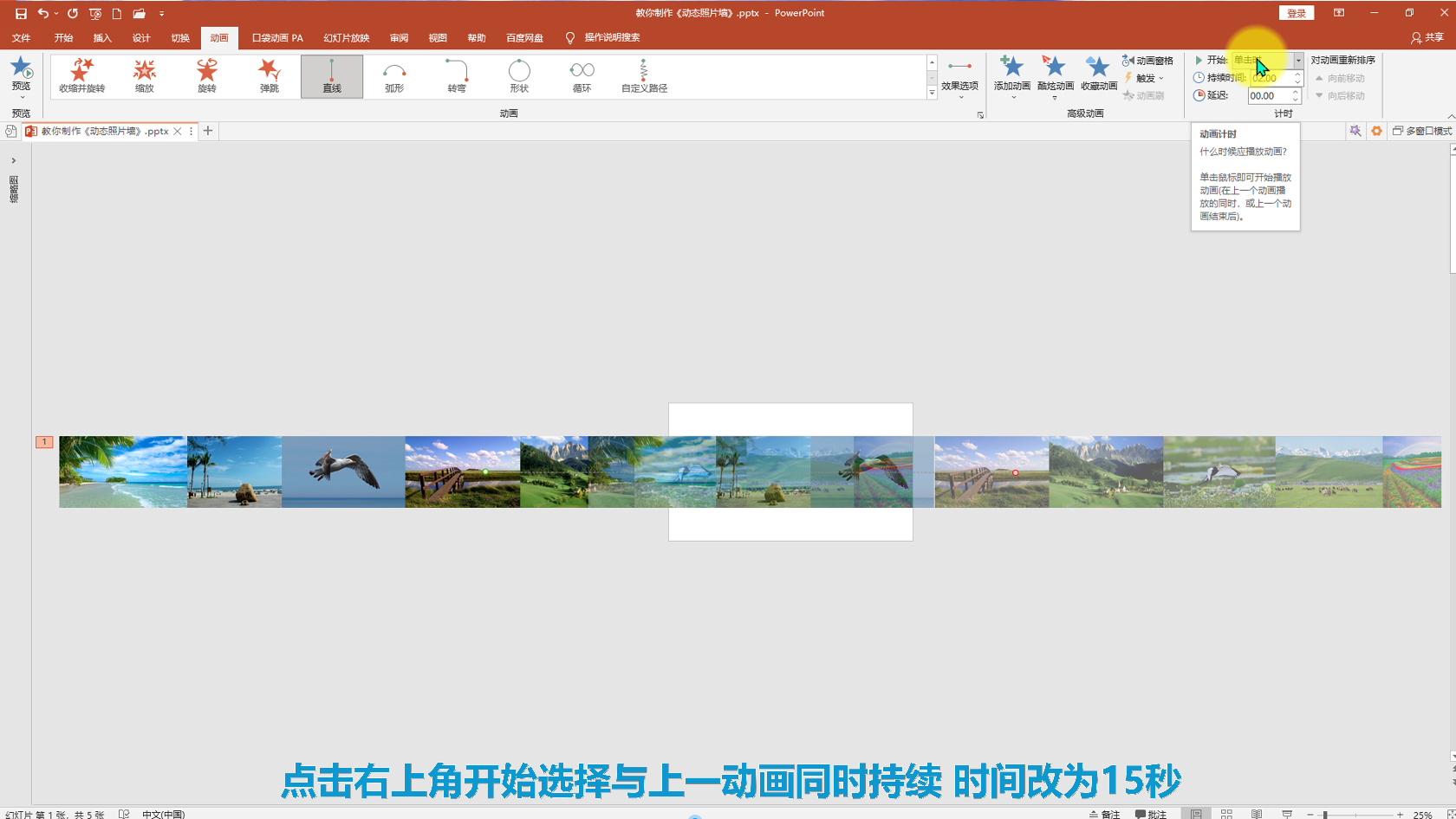
Task: Click the purple magic wand icon
Action: [1355, 131]
